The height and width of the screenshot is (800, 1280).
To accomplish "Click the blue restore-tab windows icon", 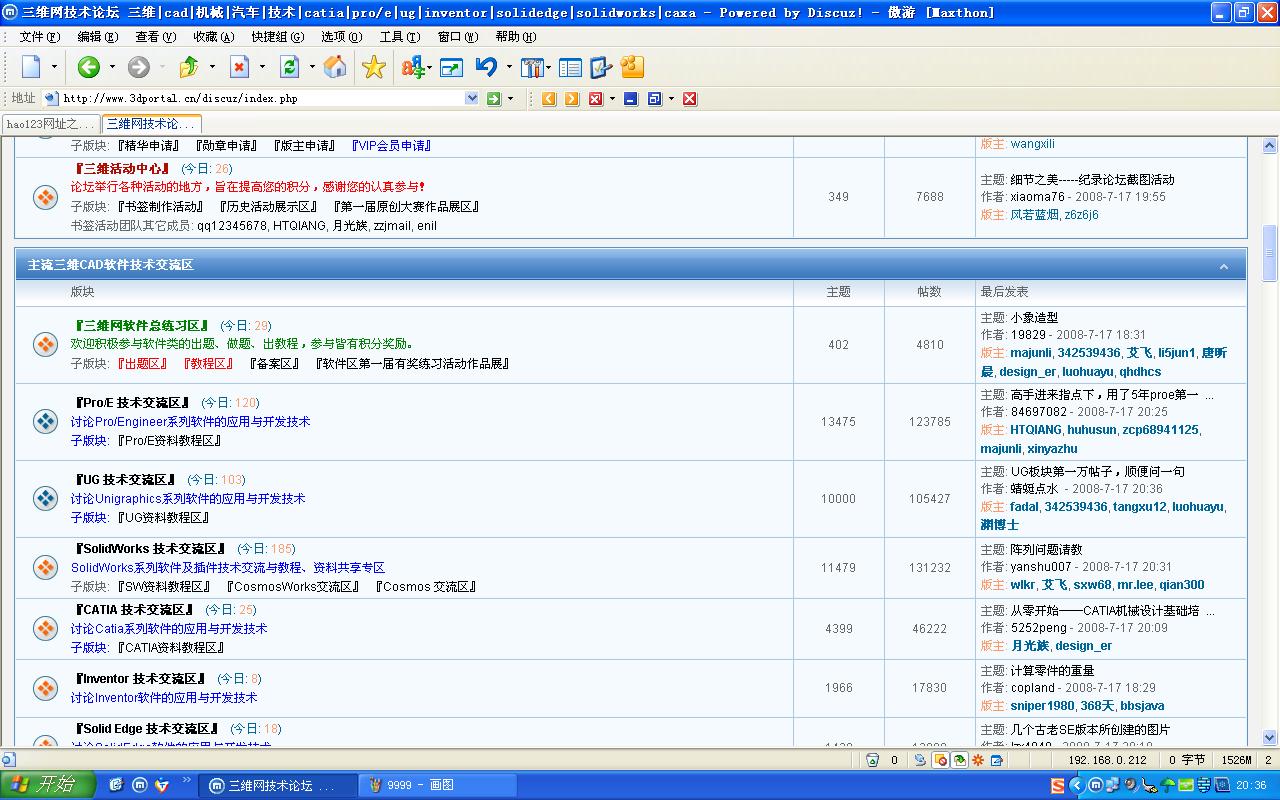I will pos(654,98).
